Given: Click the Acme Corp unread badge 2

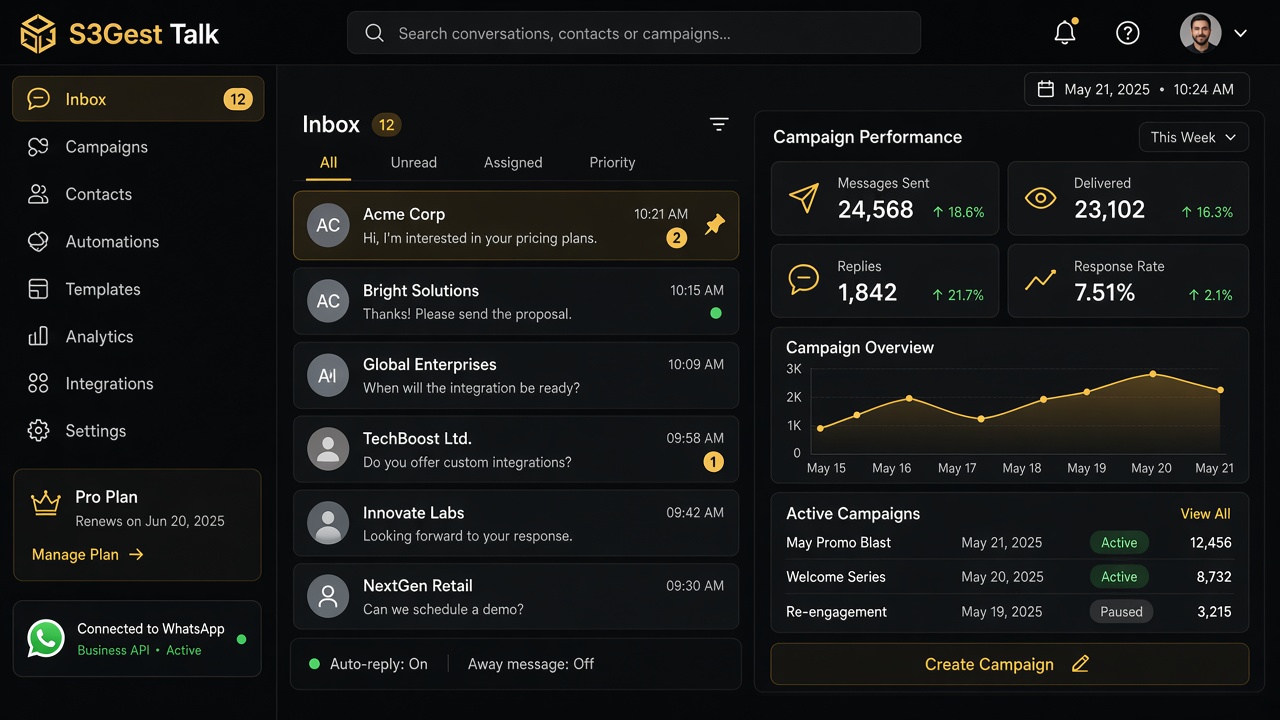Looking at the screenshot, I should 677,238.
